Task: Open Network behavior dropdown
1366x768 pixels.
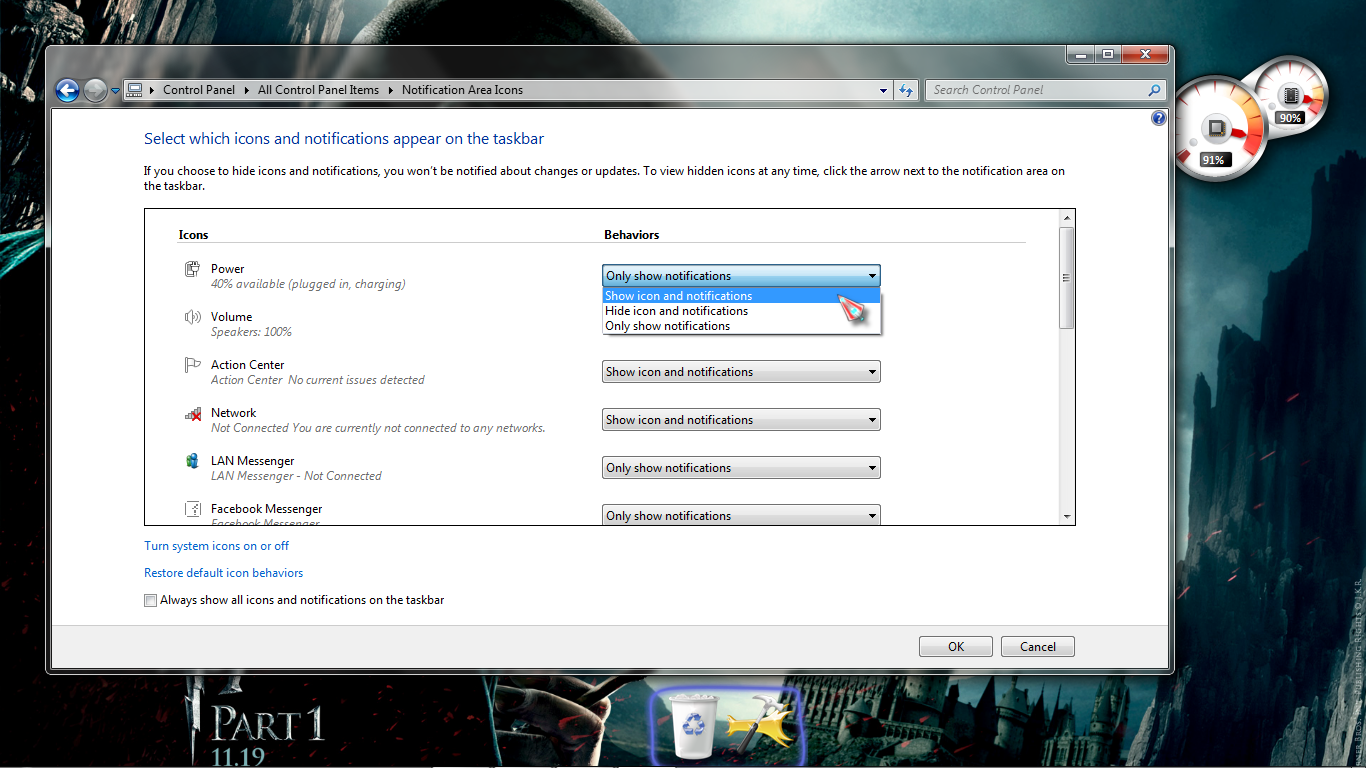Action: pos(741,420)
